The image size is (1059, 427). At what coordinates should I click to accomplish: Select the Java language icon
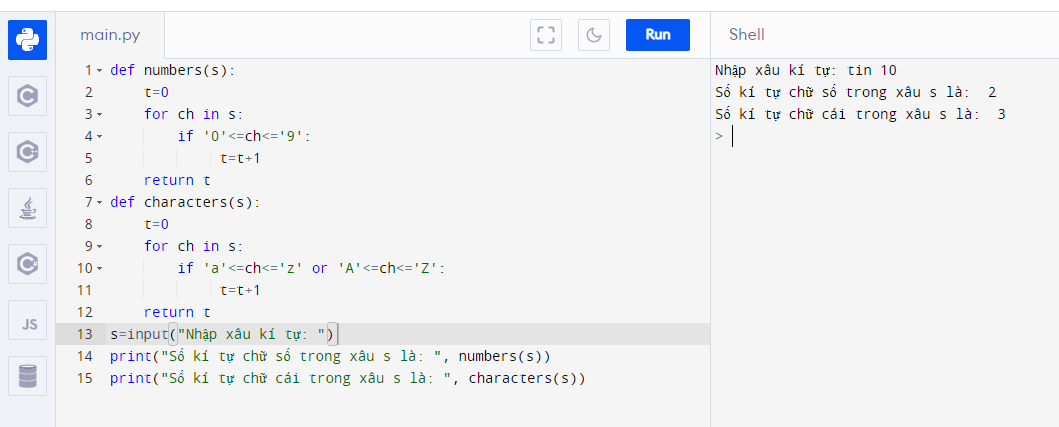[x=27, y=208]
